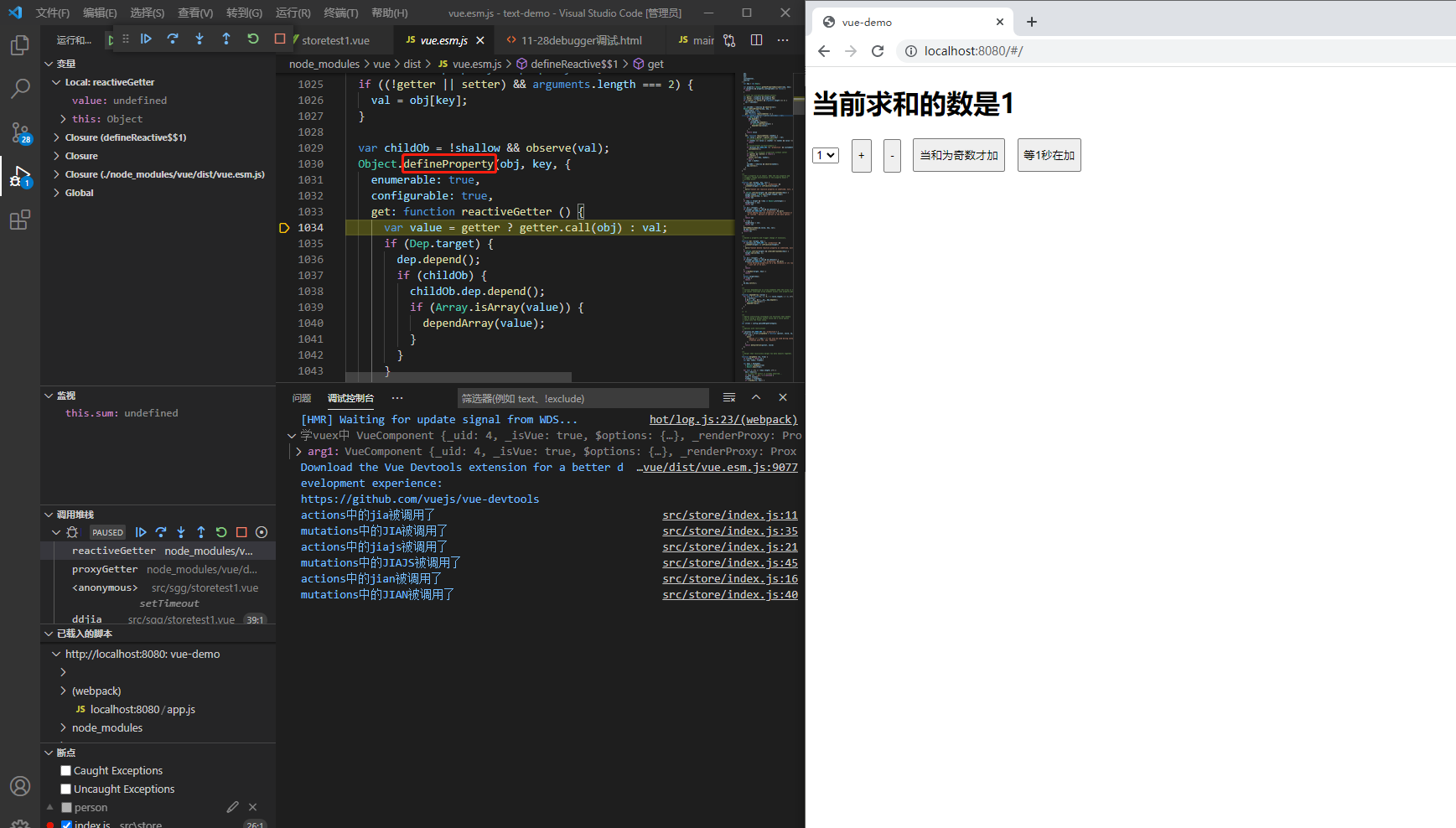
Task: Remove the person breakpoint
Action: click(253, 807)
